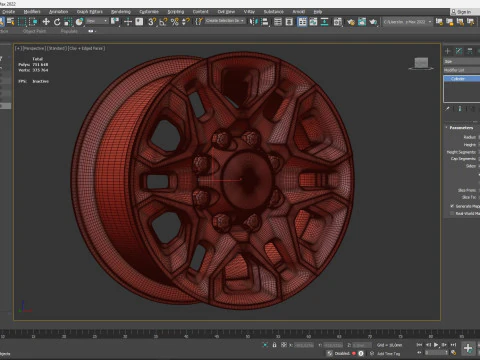Open the Scripting menu
Viewport: 480px width, 360px height.
[176, 12]
